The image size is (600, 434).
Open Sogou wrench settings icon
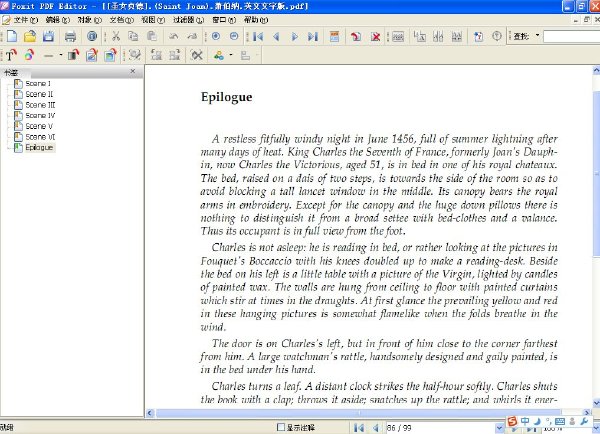pyautogui.click(x=584, y=421)
